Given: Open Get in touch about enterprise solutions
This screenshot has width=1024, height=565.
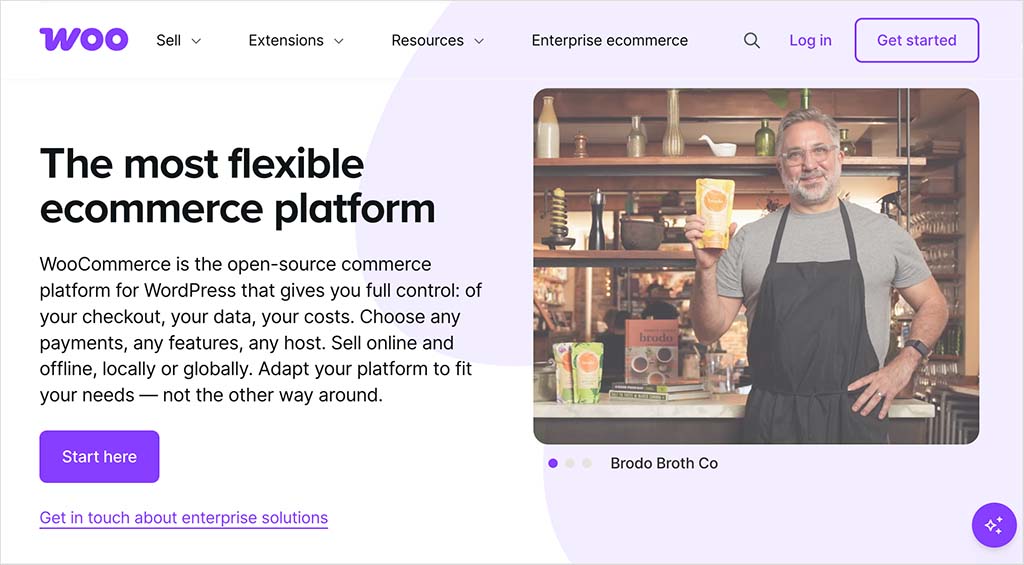Looking at the screenshot, I should pyautogui.click(x=184, y=518).
